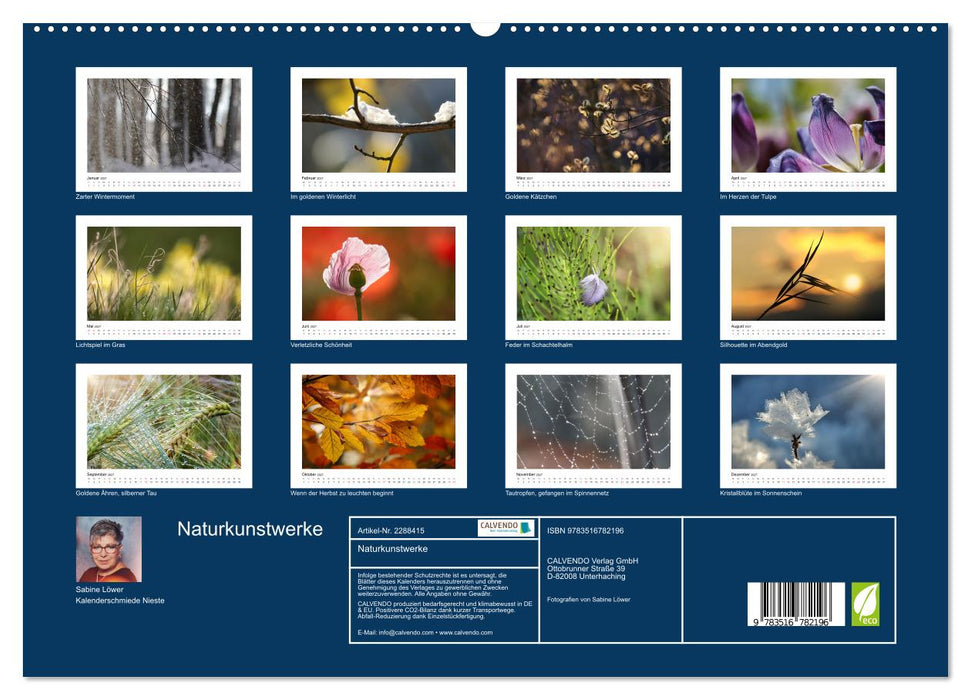
Task: Click 'Ottobrunner Straße 39' address line
Action: [586, 568]
